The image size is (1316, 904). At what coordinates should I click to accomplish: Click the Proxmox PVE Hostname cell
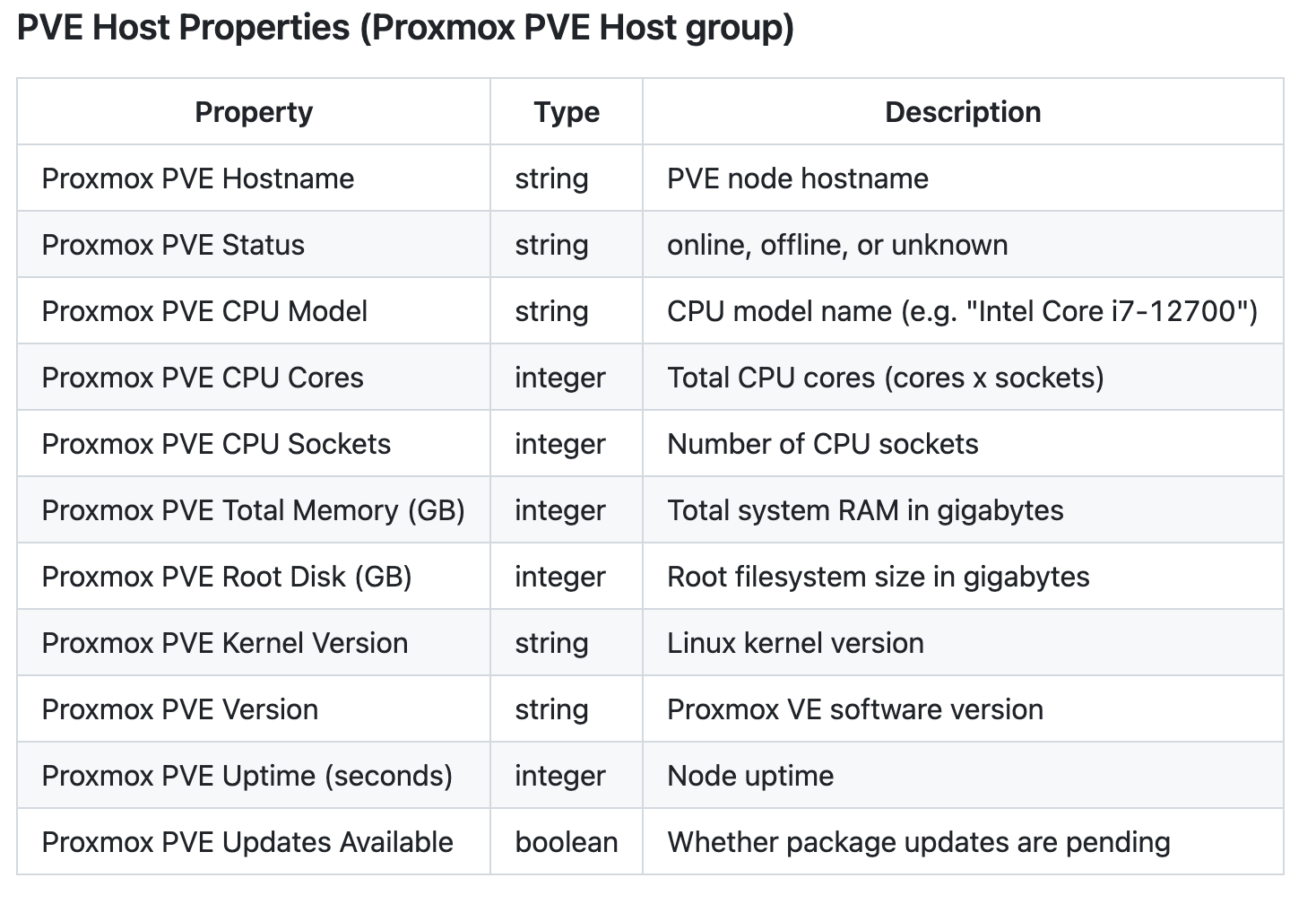(x=254, y=178)
